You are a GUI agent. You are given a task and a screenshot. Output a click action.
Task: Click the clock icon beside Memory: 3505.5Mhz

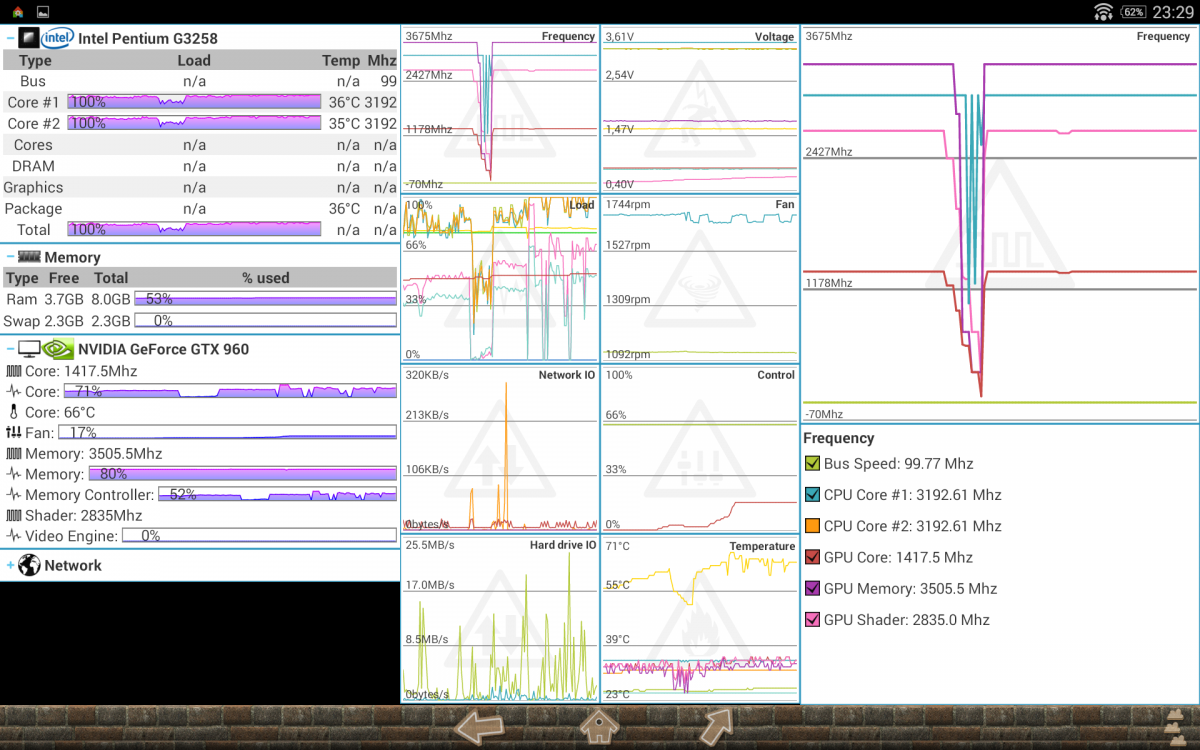pyautogui.click(x=13, y=453)
